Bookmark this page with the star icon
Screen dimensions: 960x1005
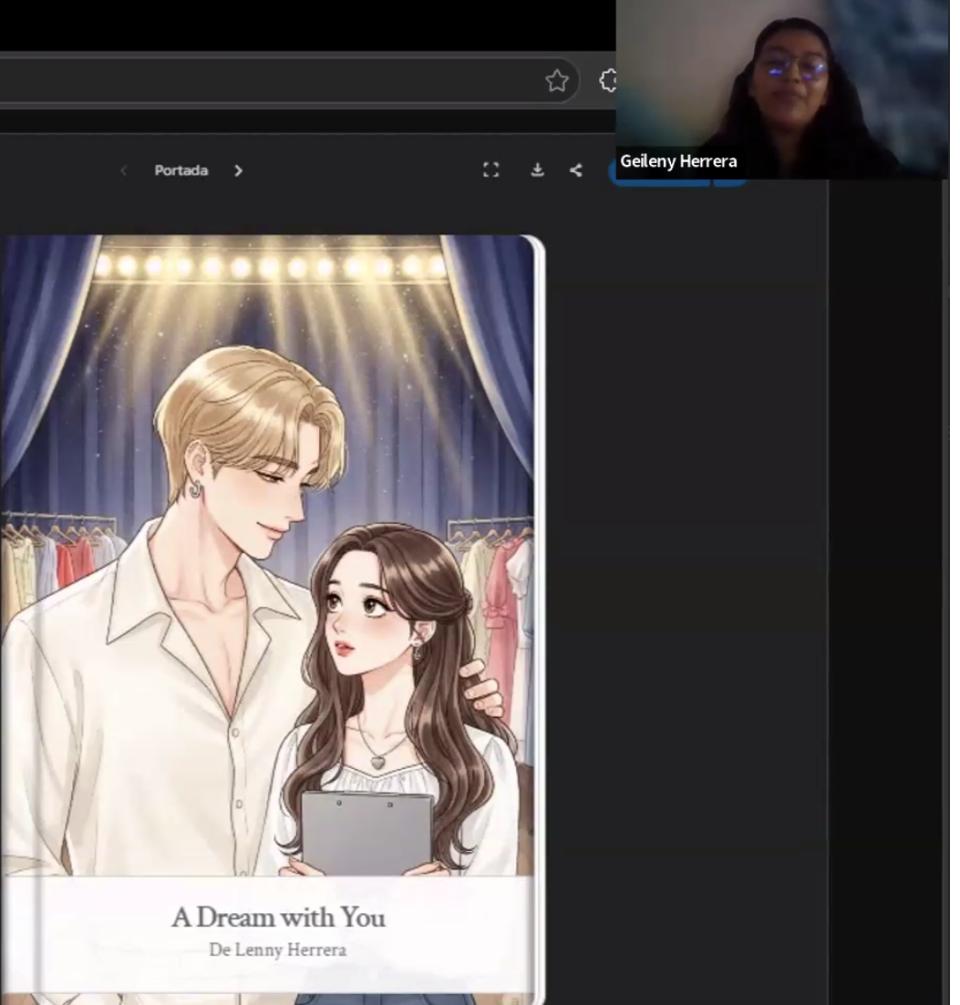pyautogui.click(x=557, y=81)
